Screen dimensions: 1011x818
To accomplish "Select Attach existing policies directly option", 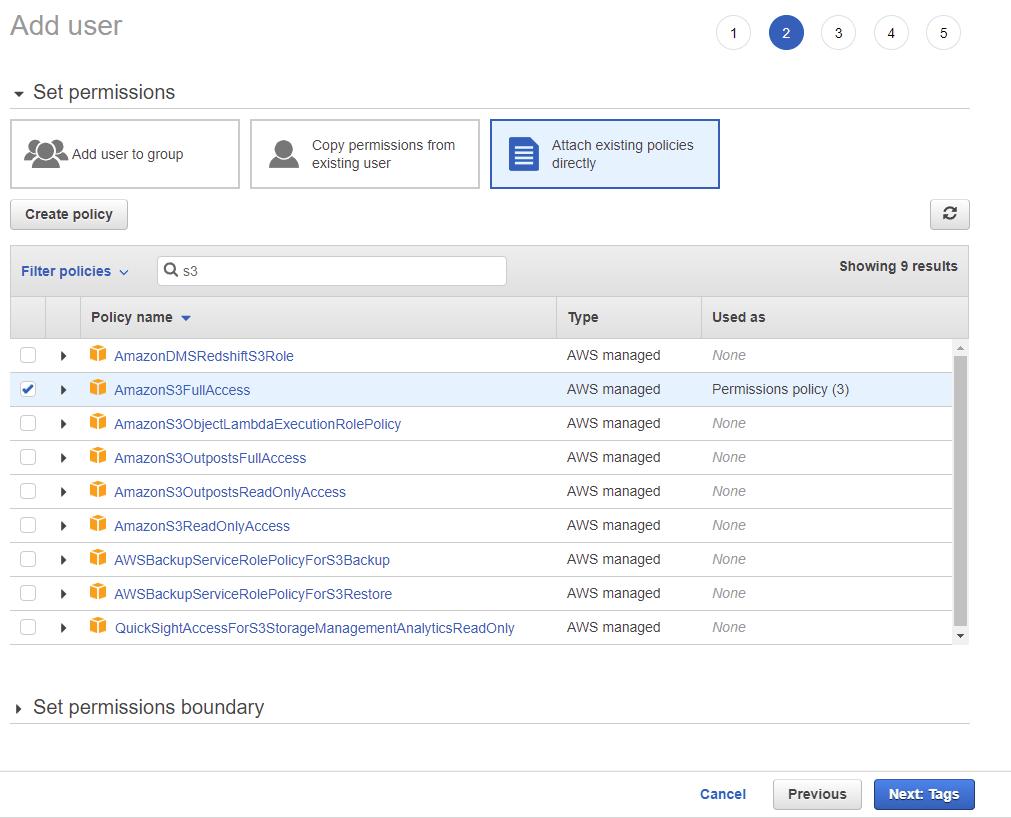I will pyautogui.click(x=605, y=154).
